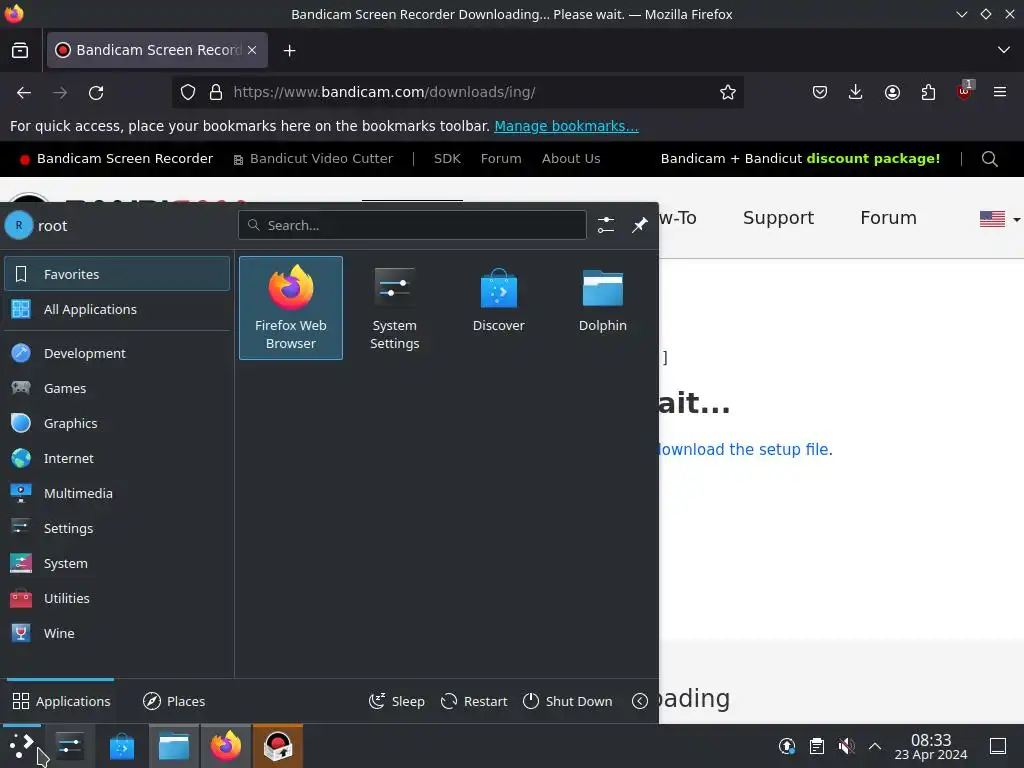The width and height of the screenshot is (1024, 768).
Task: Click the clock showing 08:33
Action: [x=931, y=746]
